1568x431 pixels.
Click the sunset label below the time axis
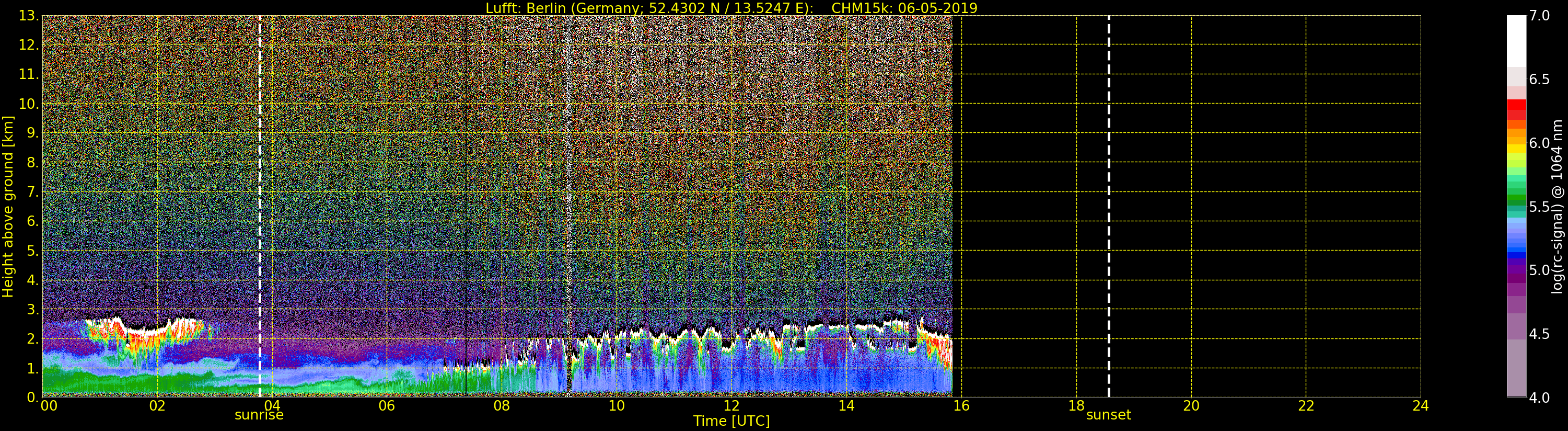pyautogui.click(x=1108, y=415)
